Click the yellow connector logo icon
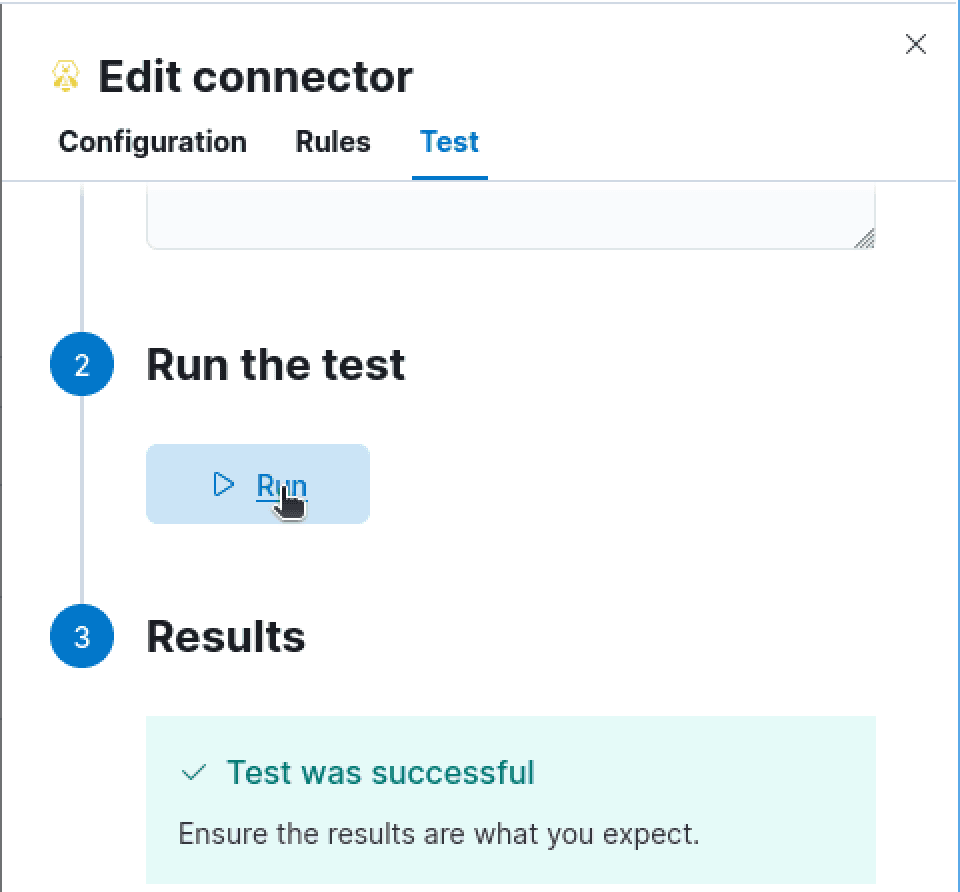Viewport: 960px width, 892px height. [66, 77]
